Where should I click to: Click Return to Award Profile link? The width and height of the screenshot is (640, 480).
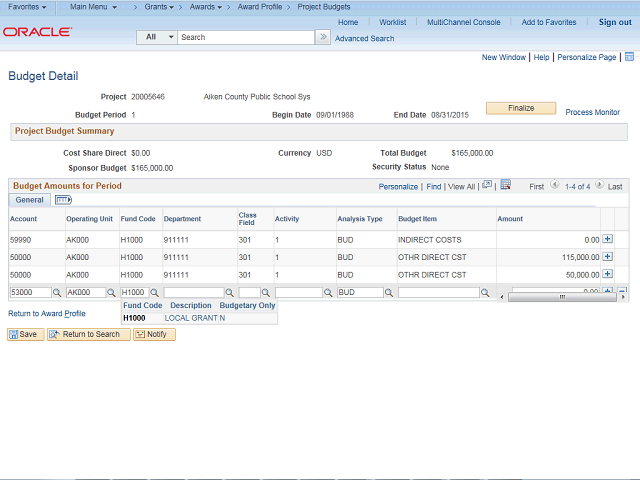pos(47,314)
